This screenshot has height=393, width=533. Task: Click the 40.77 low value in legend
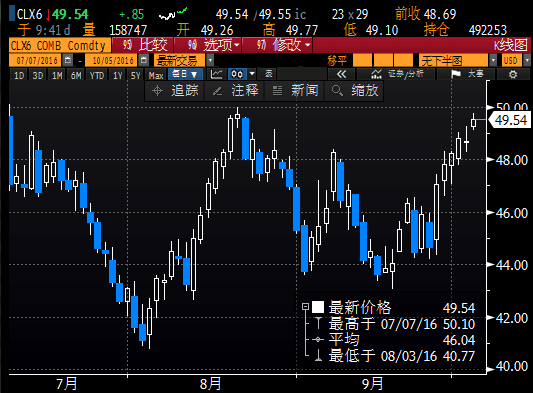click(459, 356)
